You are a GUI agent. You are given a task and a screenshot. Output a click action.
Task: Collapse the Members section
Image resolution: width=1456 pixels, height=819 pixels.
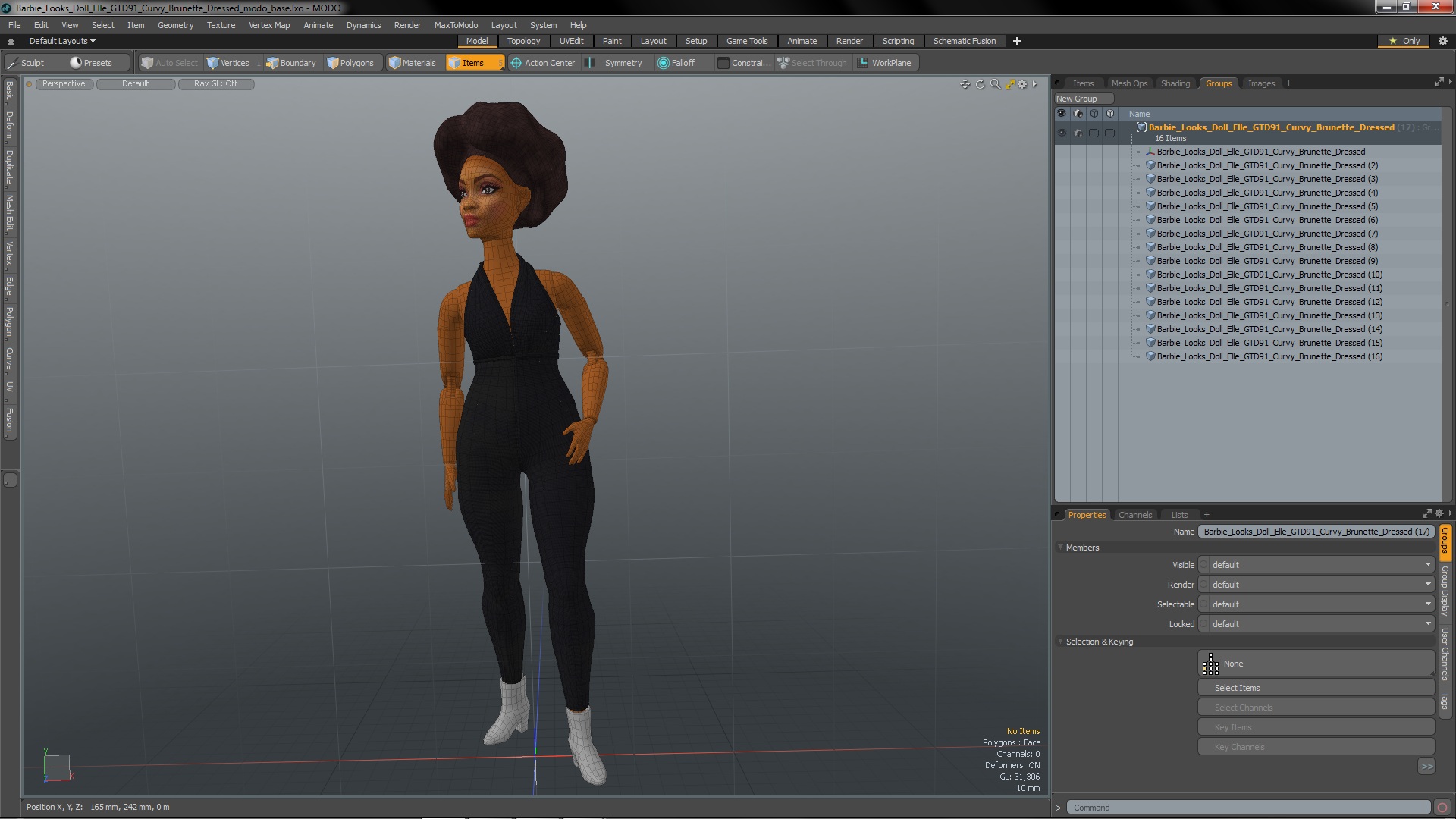(x=1061, y=548)
